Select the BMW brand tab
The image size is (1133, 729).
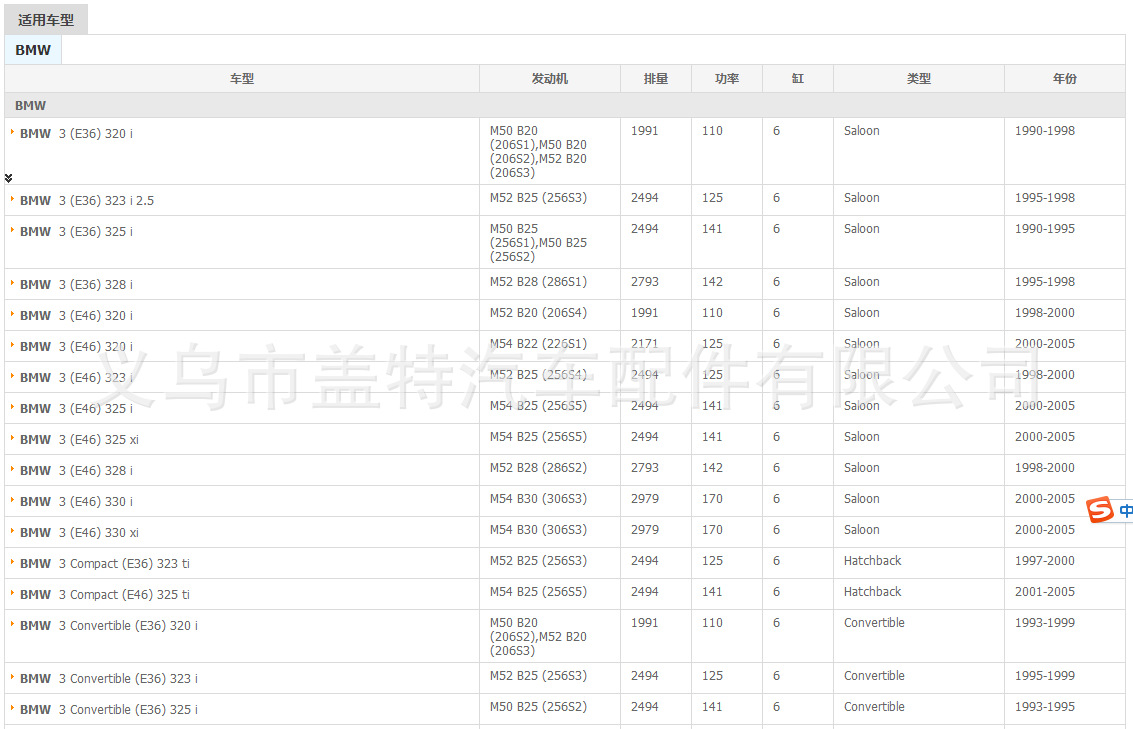point(33,50)
